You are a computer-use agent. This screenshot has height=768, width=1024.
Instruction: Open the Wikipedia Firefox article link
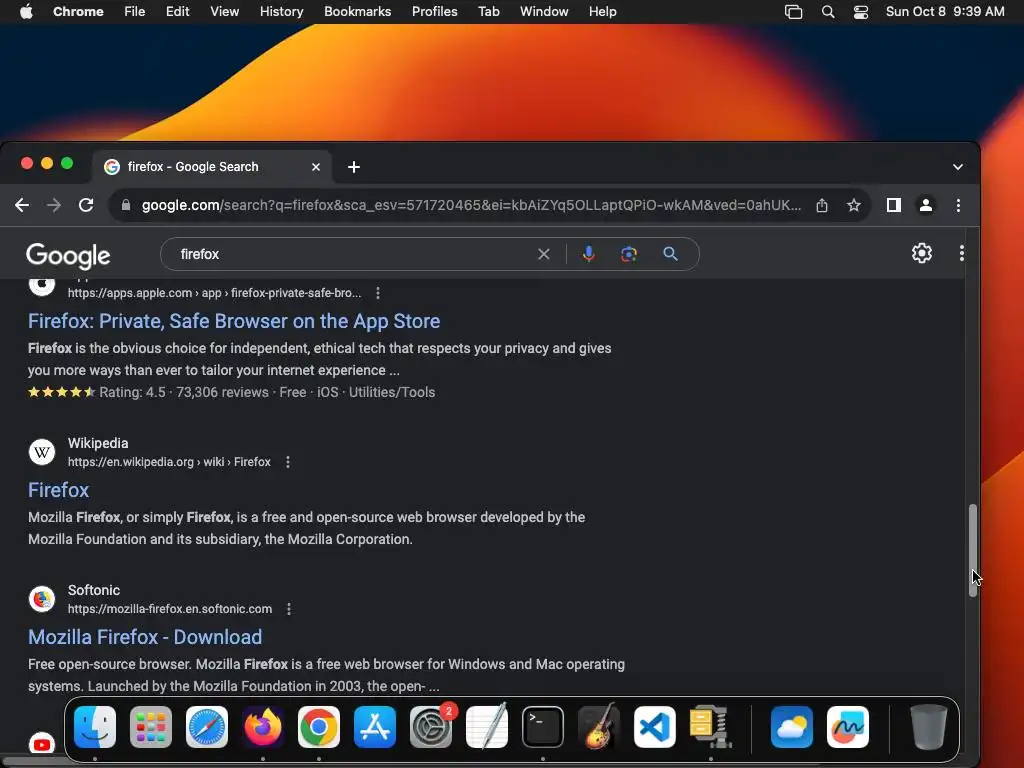click(x=58, y=490)
